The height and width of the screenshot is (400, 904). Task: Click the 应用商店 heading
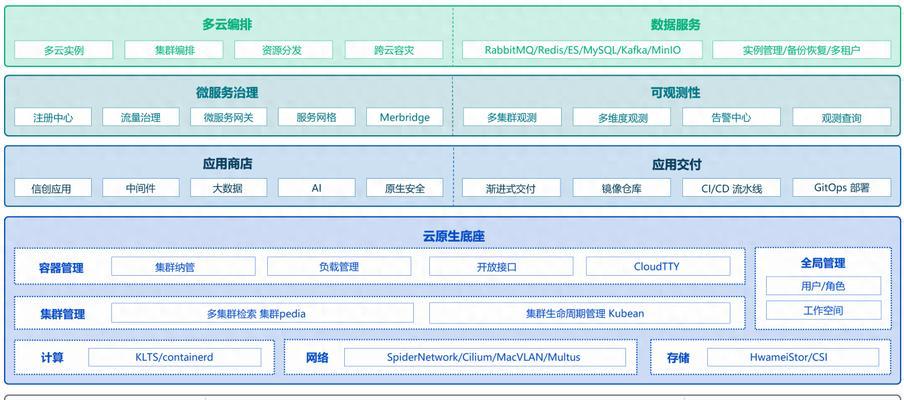coord(227,164)
